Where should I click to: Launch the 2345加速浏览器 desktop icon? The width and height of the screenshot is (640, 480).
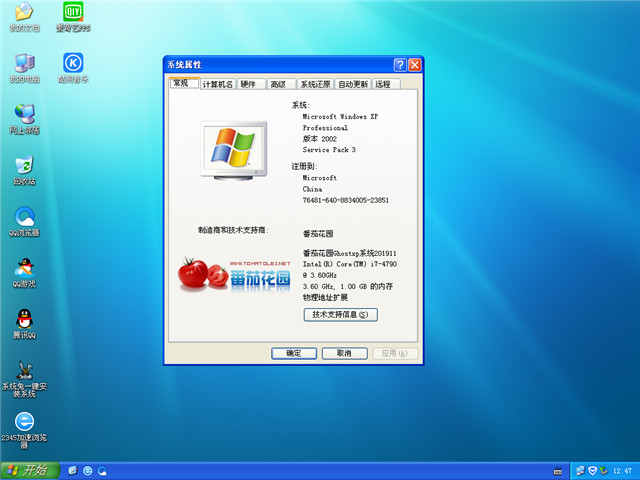tap(24, 430)
